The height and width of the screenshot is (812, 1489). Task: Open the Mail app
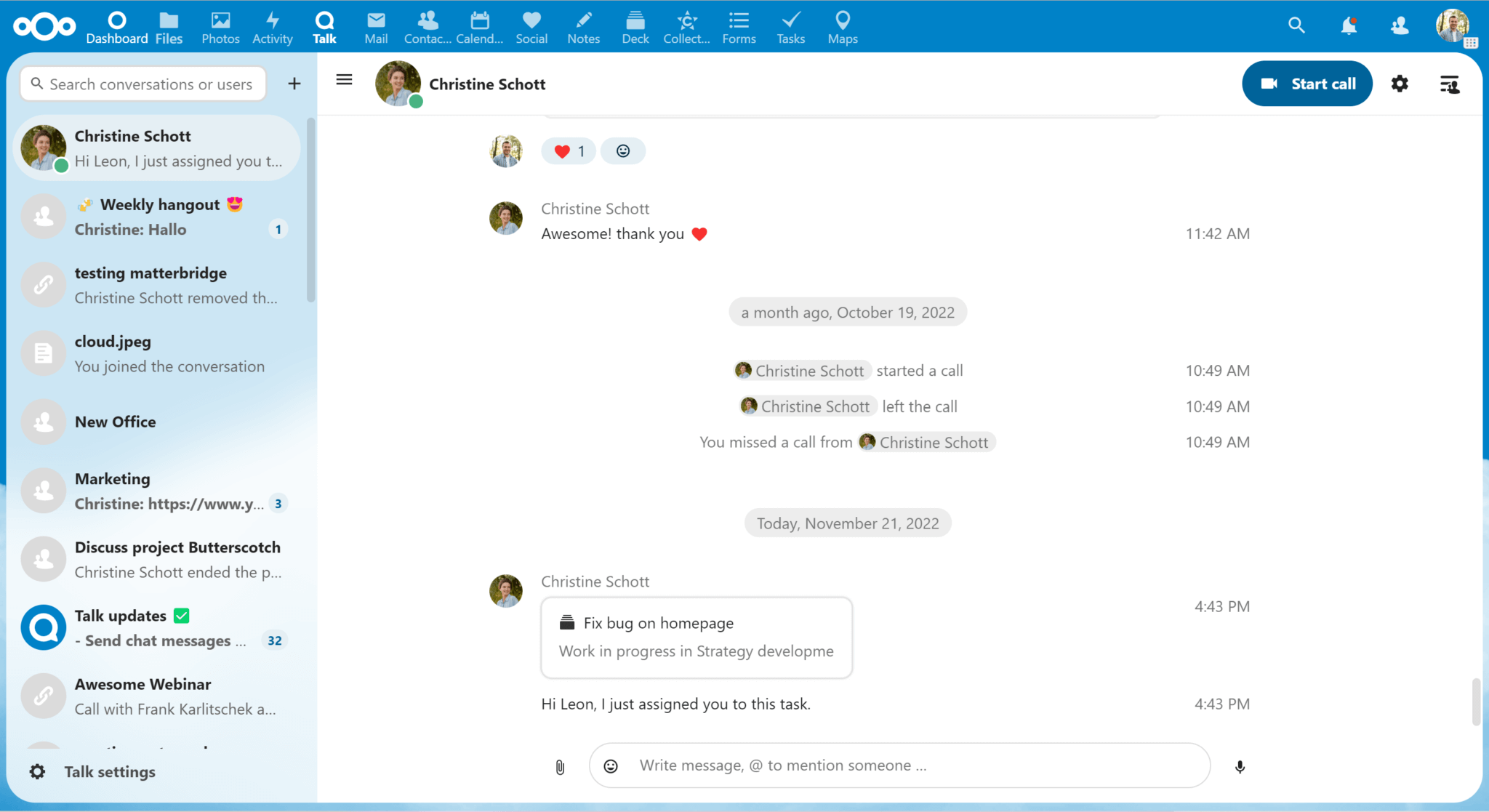click(x=375, y=27)
